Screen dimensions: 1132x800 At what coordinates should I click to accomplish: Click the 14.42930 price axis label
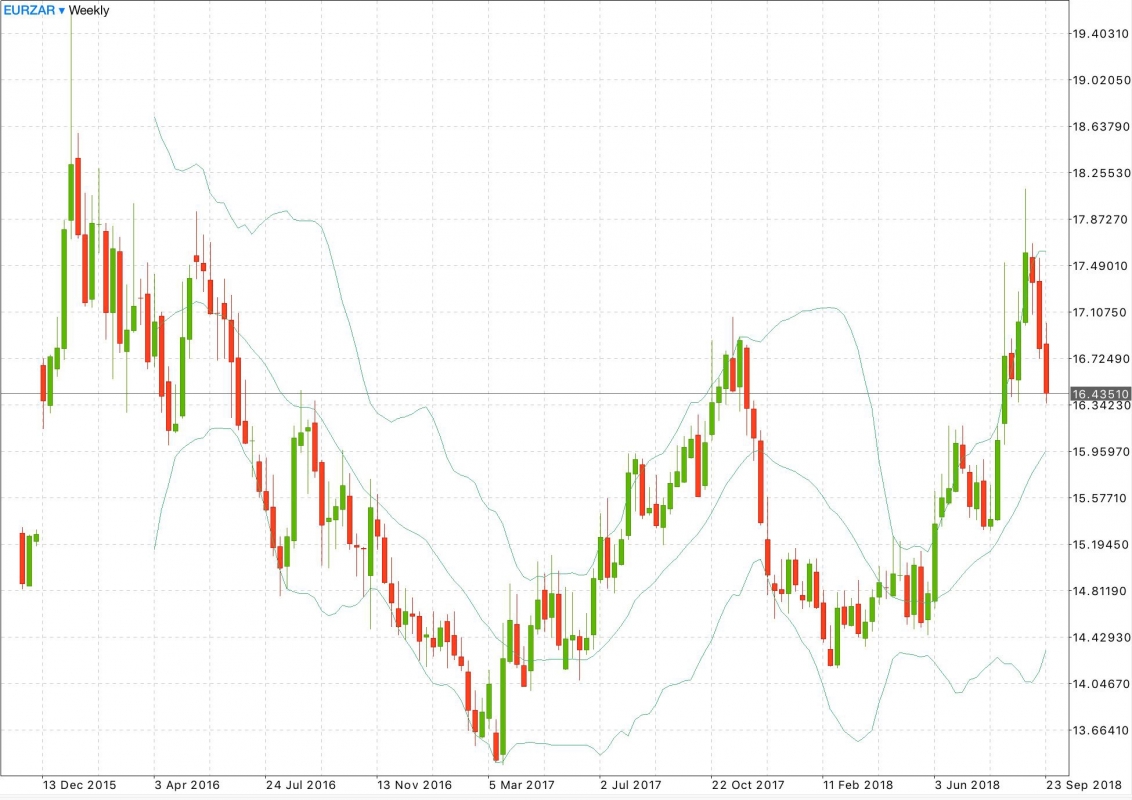[x=1100, y=638]
